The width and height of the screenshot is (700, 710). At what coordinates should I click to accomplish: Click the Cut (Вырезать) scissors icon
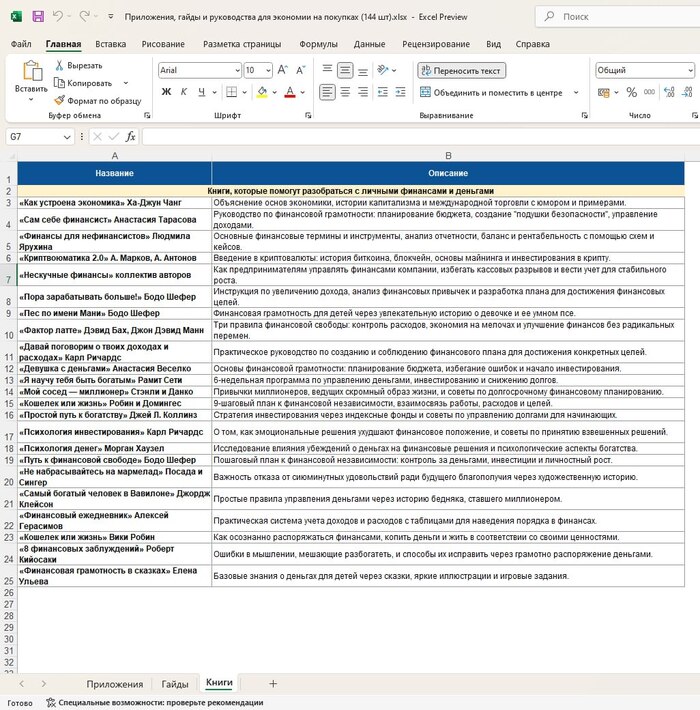pyautogui.click(x=60, y=65)
